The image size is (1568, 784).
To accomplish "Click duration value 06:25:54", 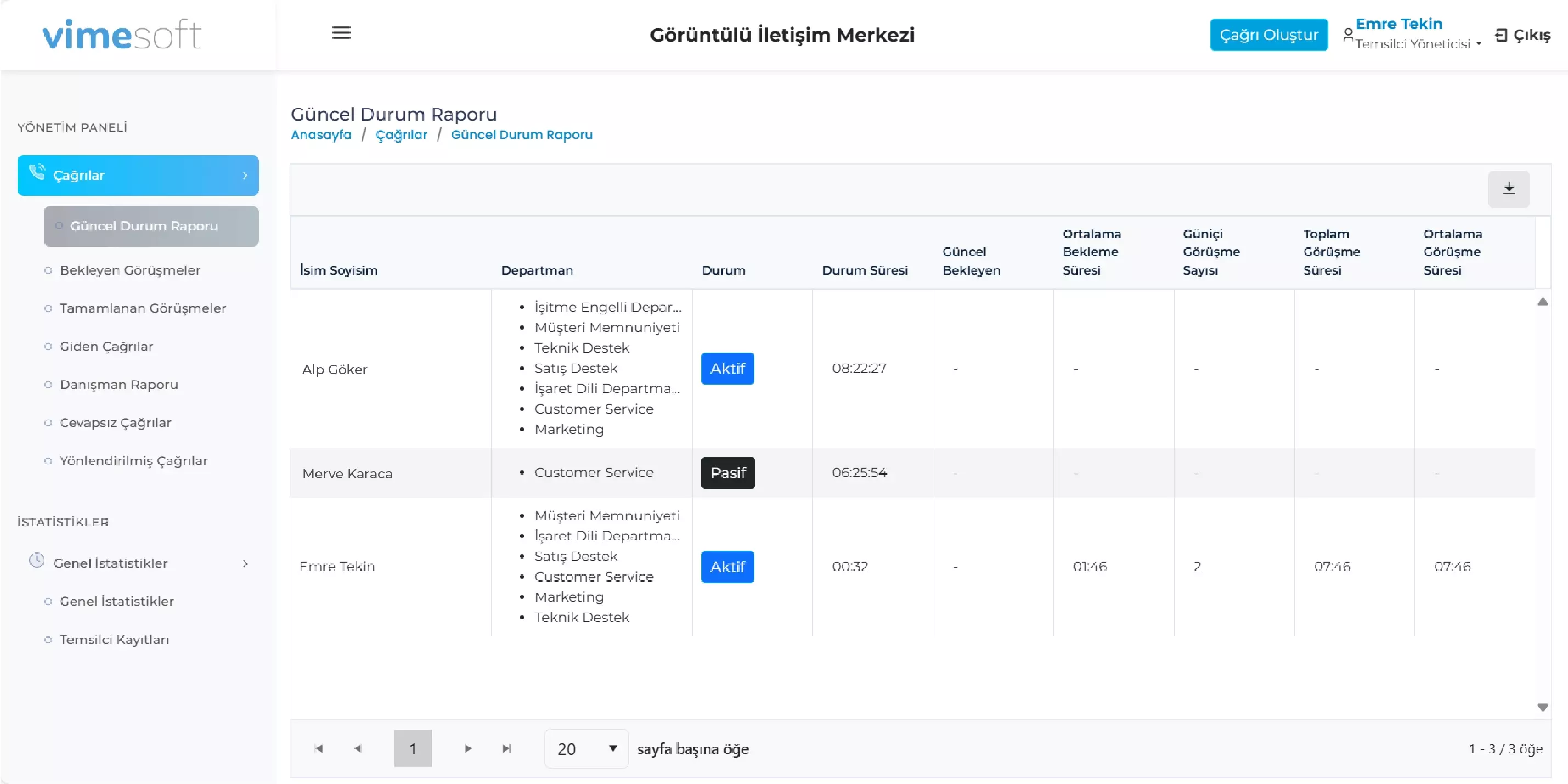I will click(x=860, y=472).
